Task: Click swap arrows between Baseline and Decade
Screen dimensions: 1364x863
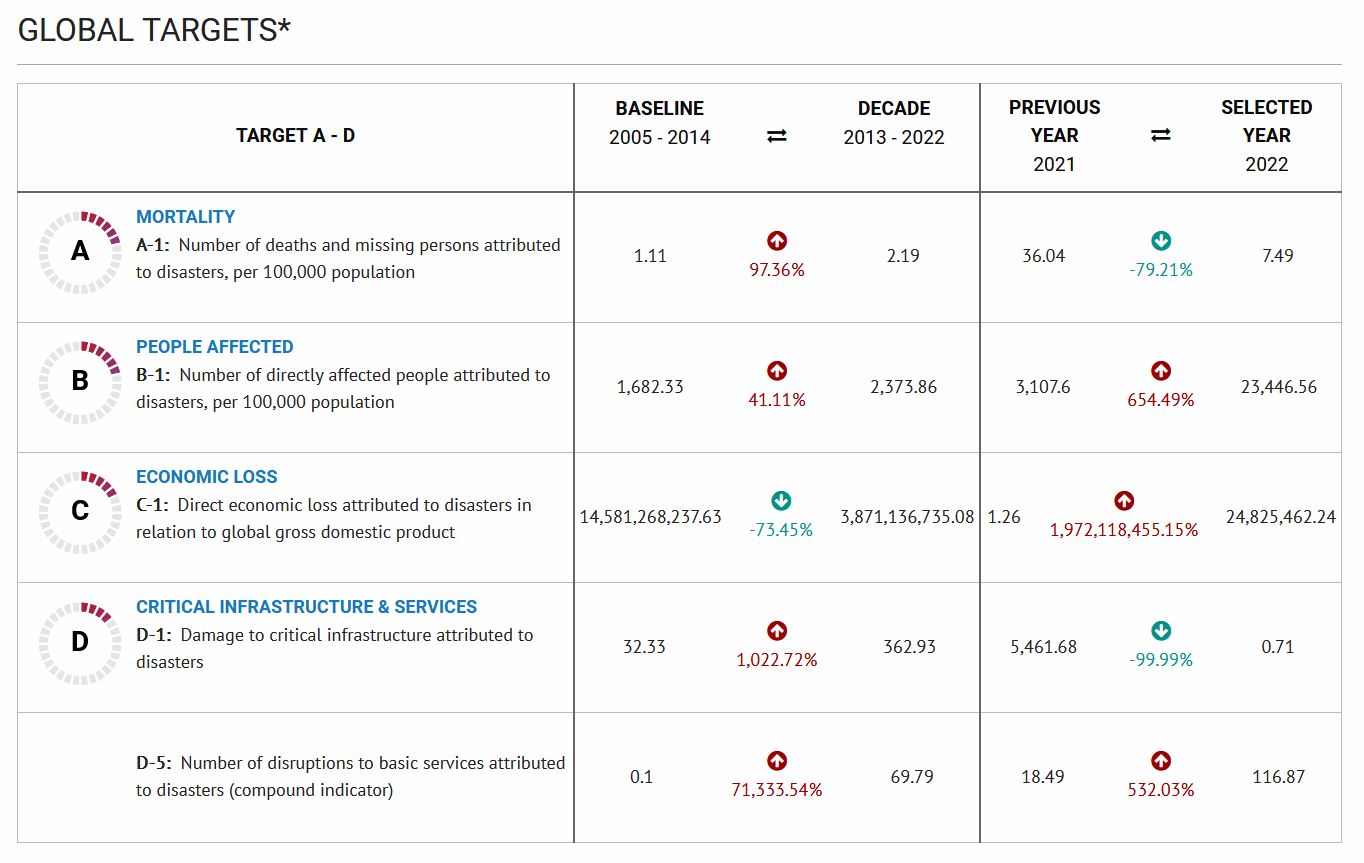Action: click(777, 136)
